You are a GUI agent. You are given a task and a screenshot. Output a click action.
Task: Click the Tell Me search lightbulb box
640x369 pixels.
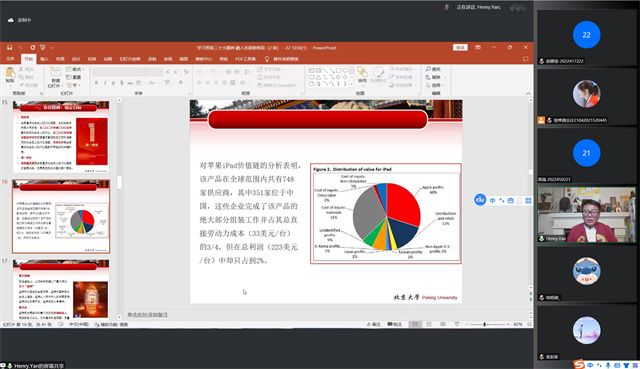(x=282, y=59)
